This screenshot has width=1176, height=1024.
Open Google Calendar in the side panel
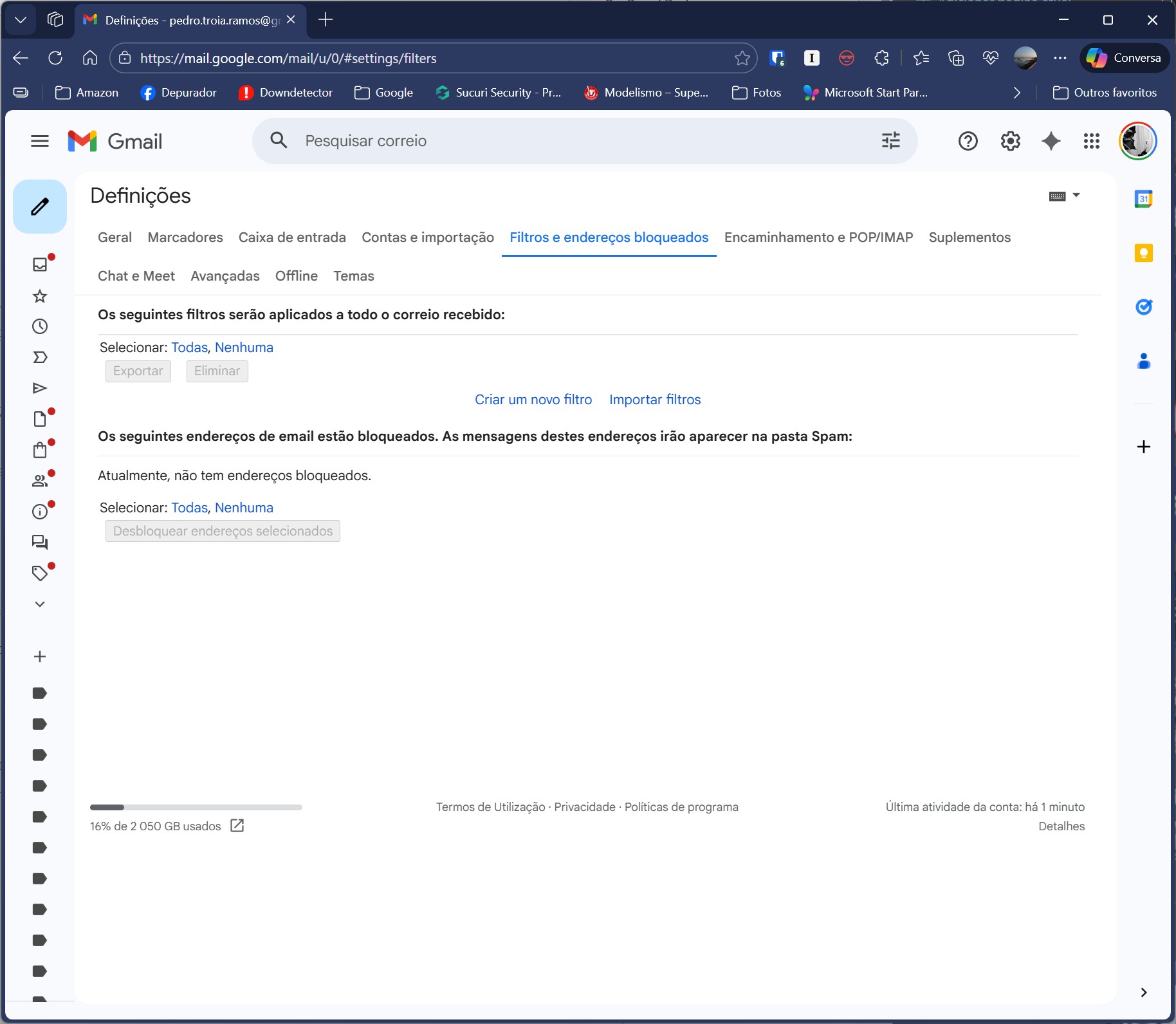[x=1144, y=198]
